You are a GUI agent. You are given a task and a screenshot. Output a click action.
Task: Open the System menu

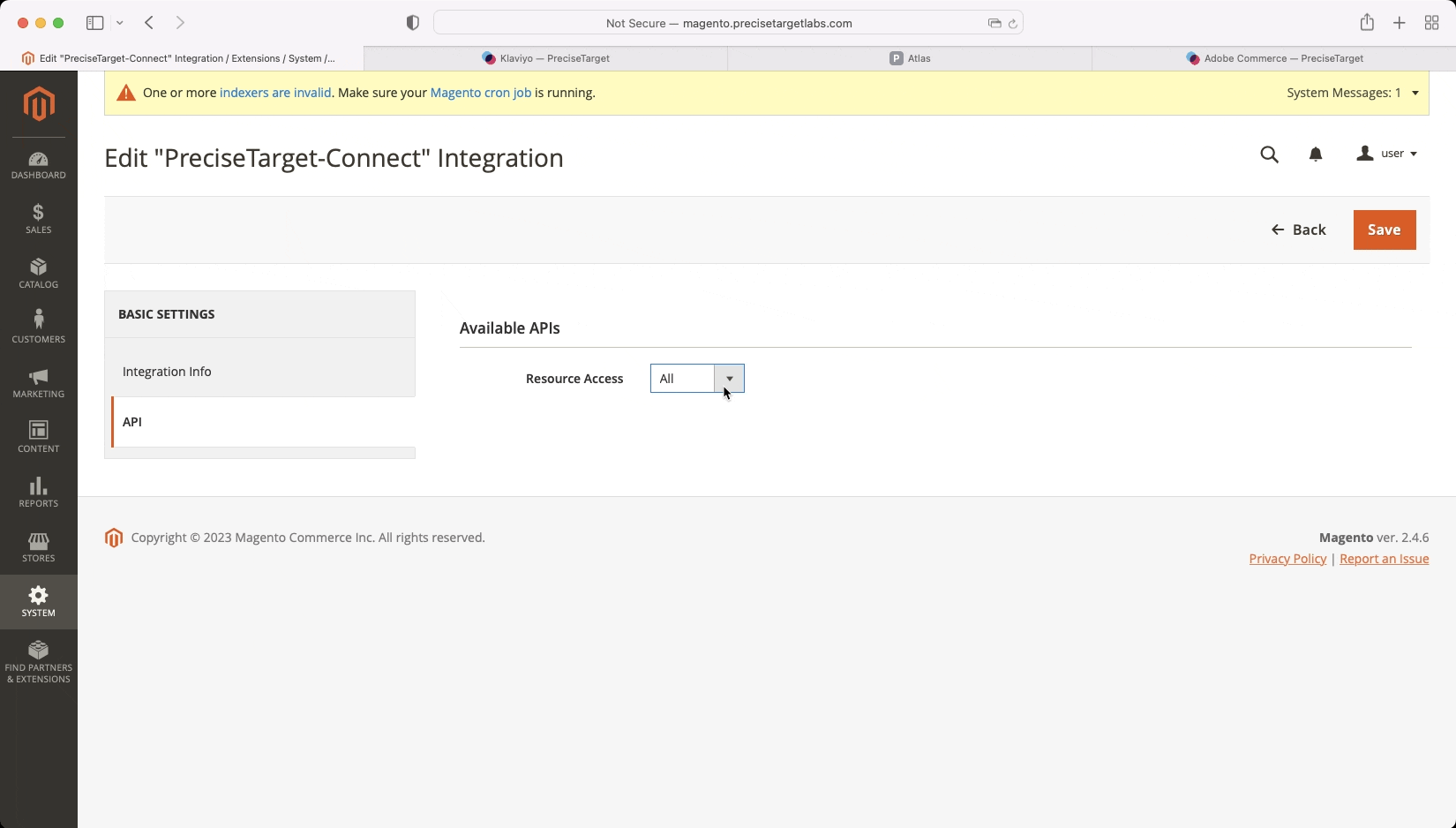point(39,602)
